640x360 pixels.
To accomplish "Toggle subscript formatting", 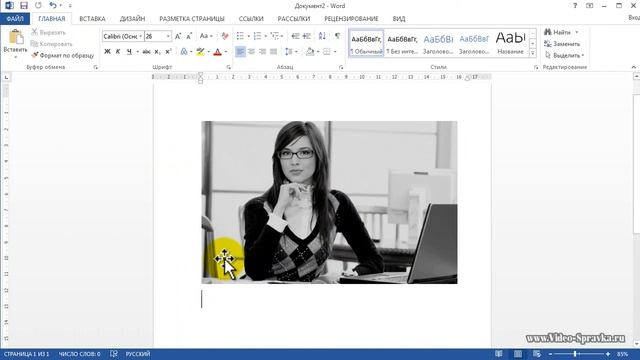I will coord(157,51).
